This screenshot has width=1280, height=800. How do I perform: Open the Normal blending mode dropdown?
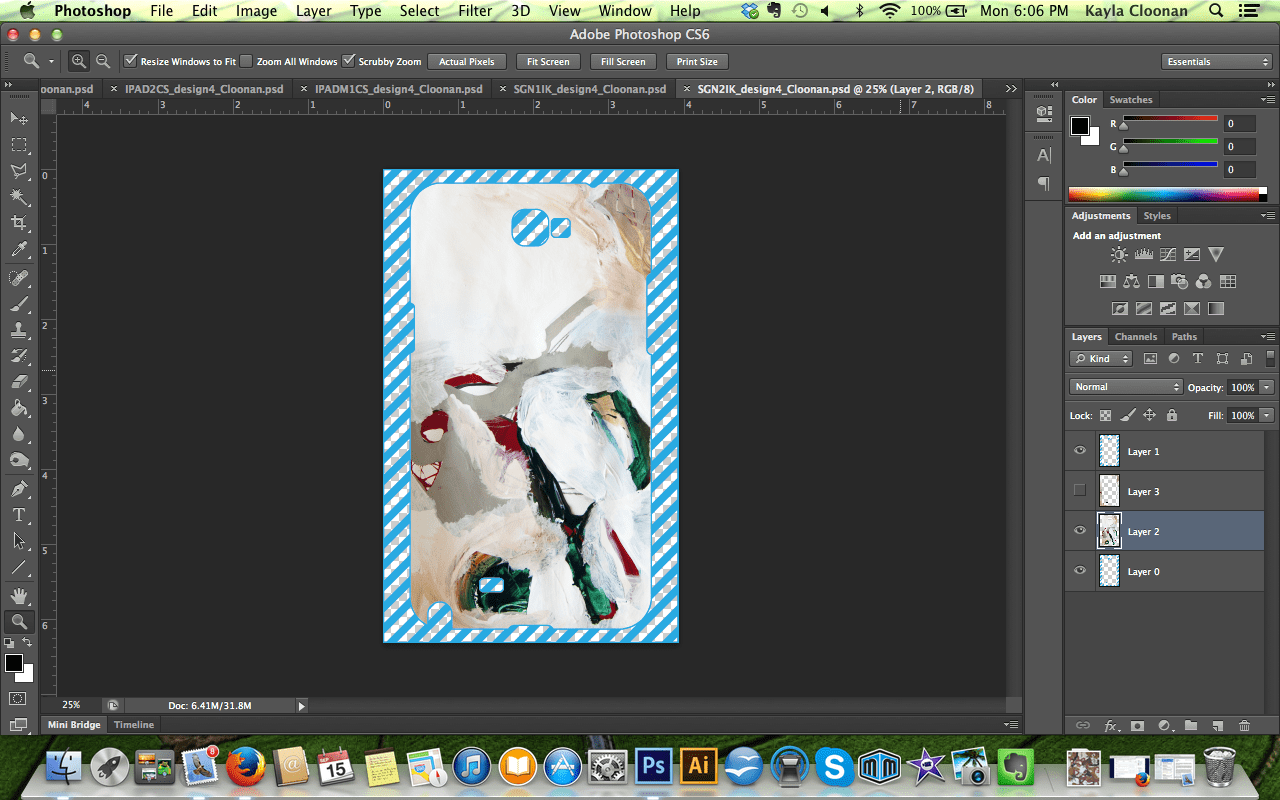[x=1125, y=387]
